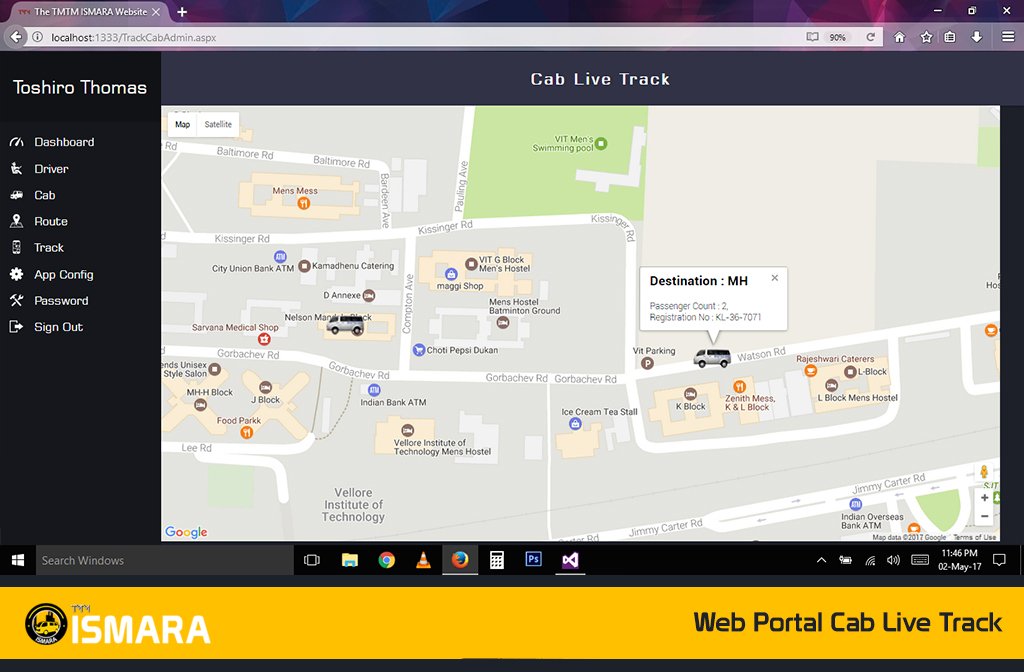Screen dimensions: 1024x672
Task: Bookmark page with the star icon
Action: (x=926, y=37)
